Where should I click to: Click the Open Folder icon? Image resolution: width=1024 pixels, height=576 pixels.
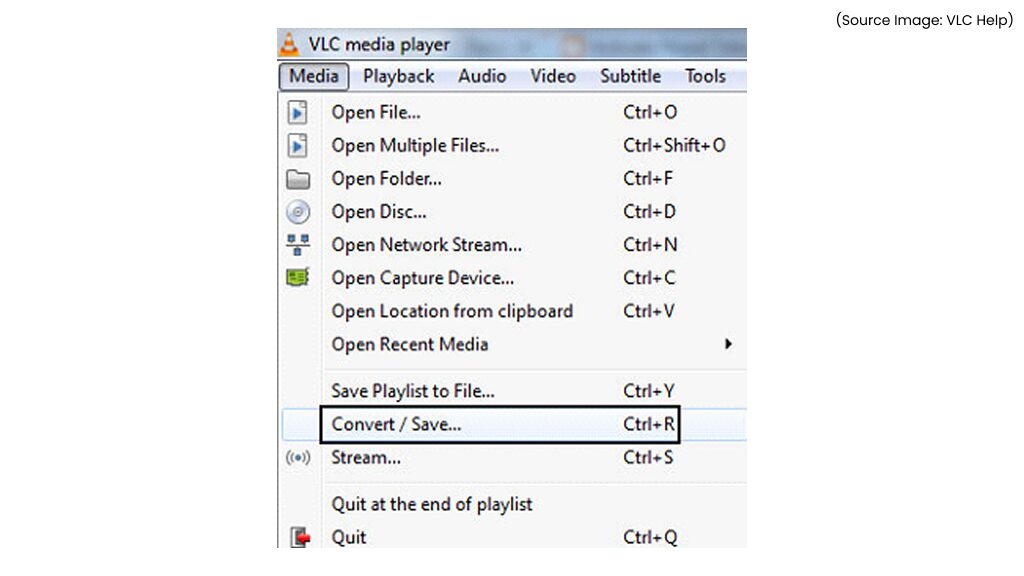coord(298,178)
